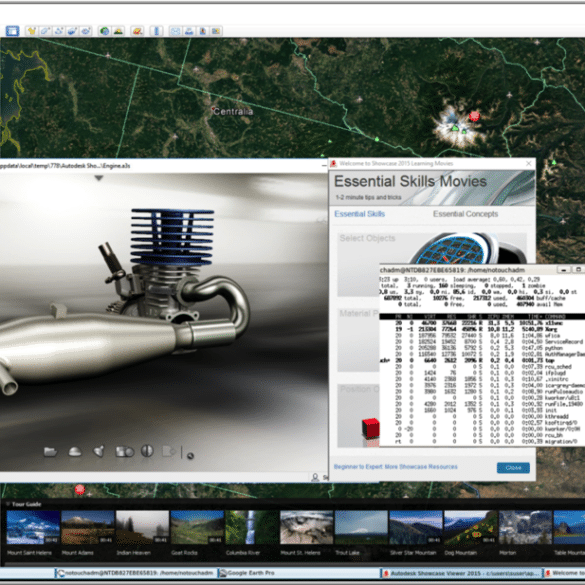Click the Save Image toolbar icon
Image resolution: width=585 pixels, height=585 pixels.
coord(202,31)
